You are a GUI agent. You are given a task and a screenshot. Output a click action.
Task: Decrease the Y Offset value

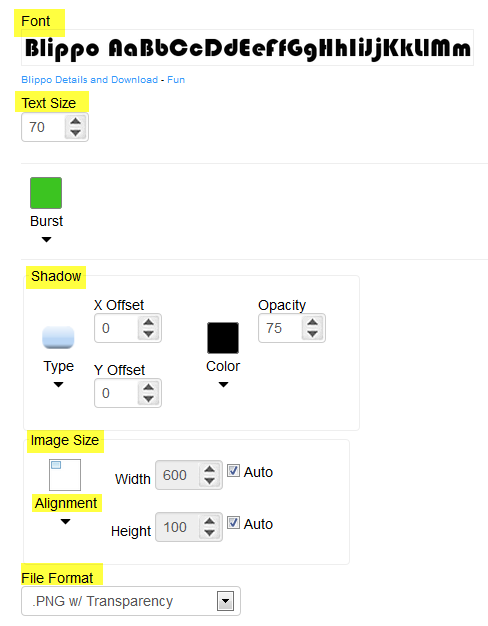[149, 399]
